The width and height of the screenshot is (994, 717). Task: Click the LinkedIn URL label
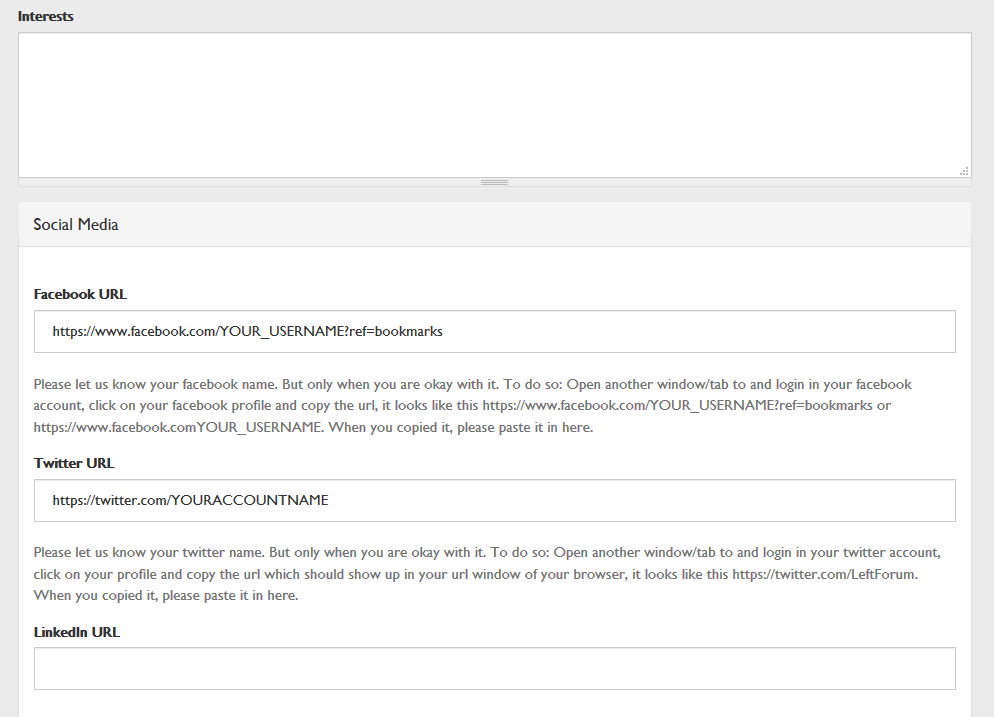point(77,632)
